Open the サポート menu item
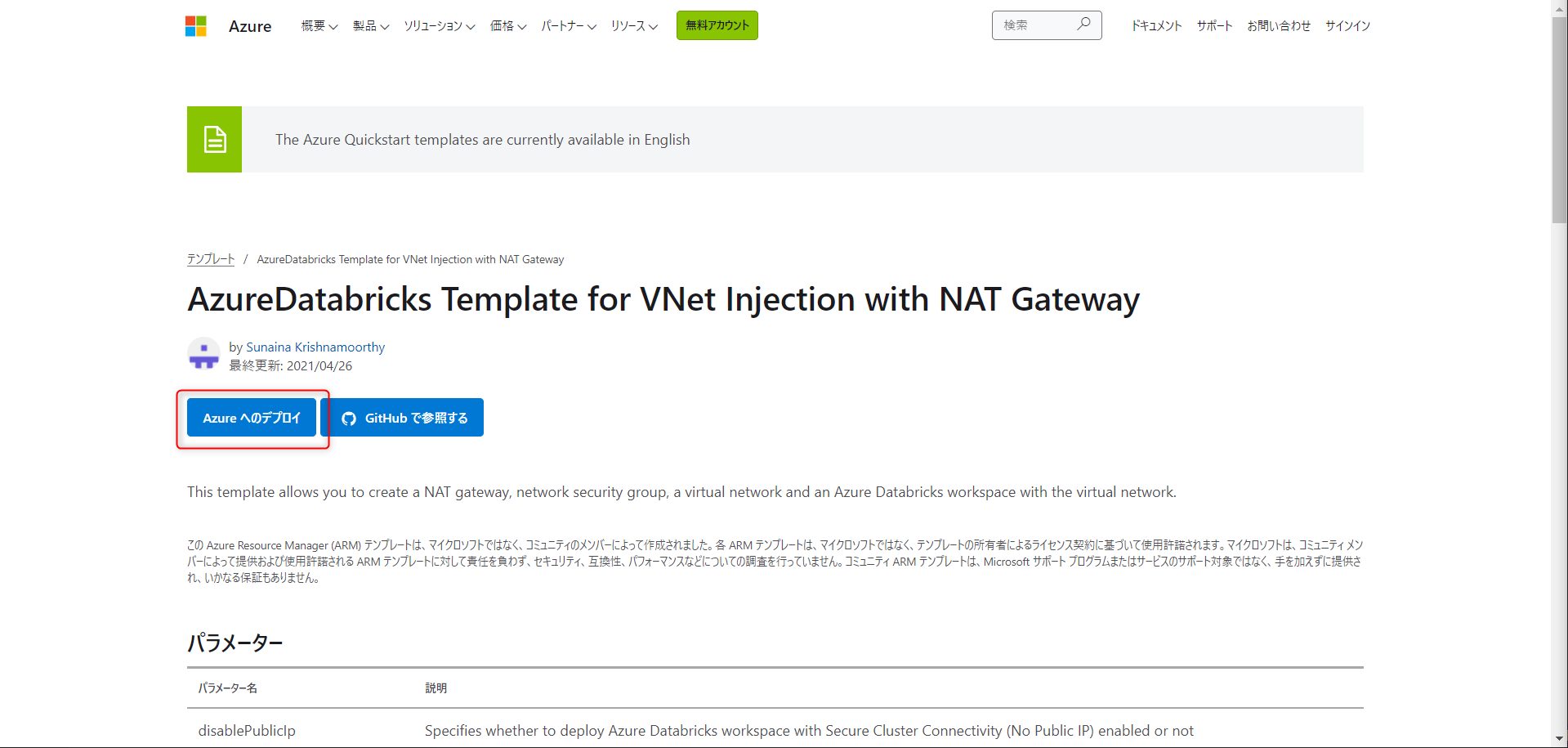The height and width of the screenshot is (748, 1568). [x=1214, y=26]
